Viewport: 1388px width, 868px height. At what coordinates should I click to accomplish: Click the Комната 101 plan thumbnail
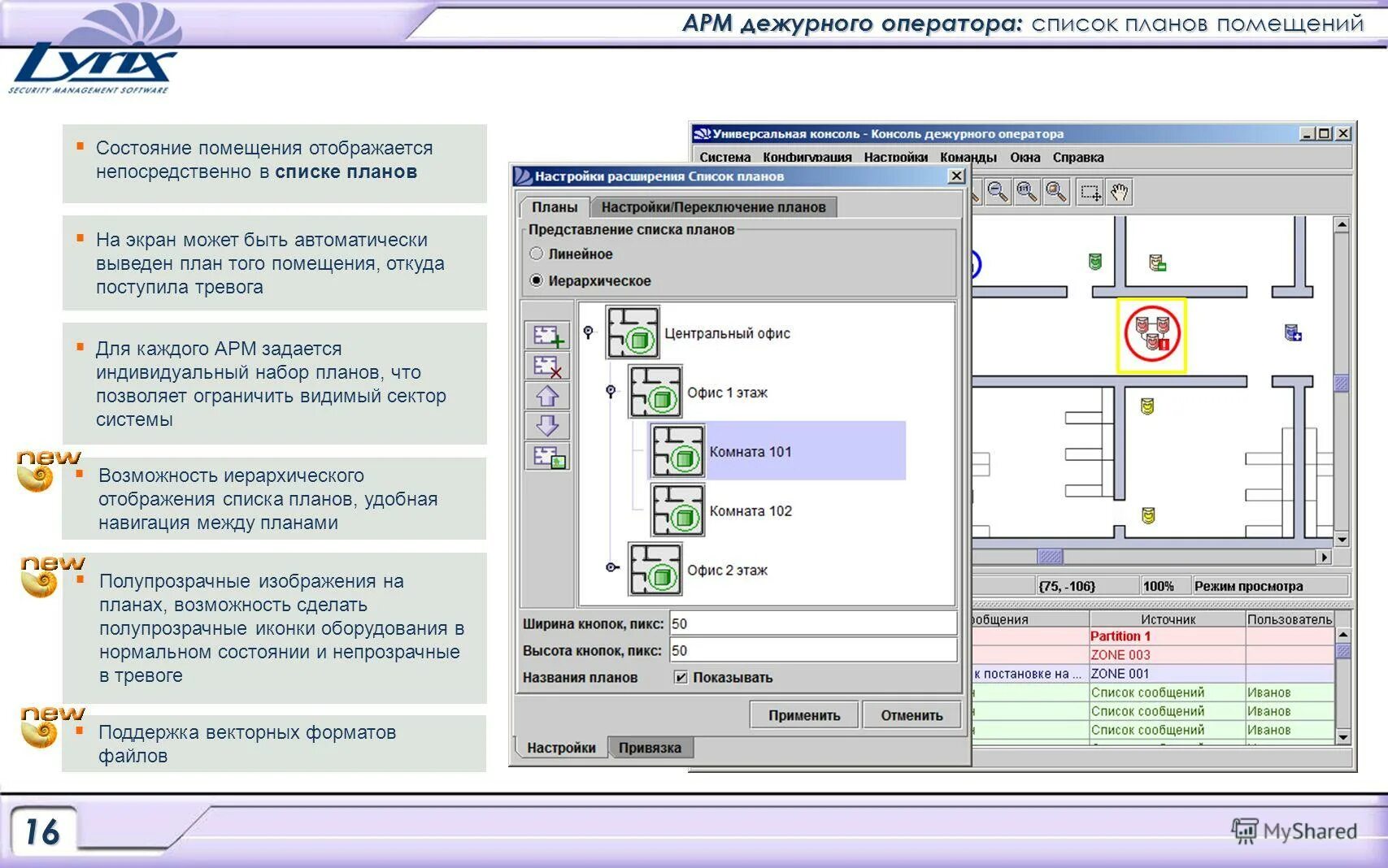(x=677, y=451)
